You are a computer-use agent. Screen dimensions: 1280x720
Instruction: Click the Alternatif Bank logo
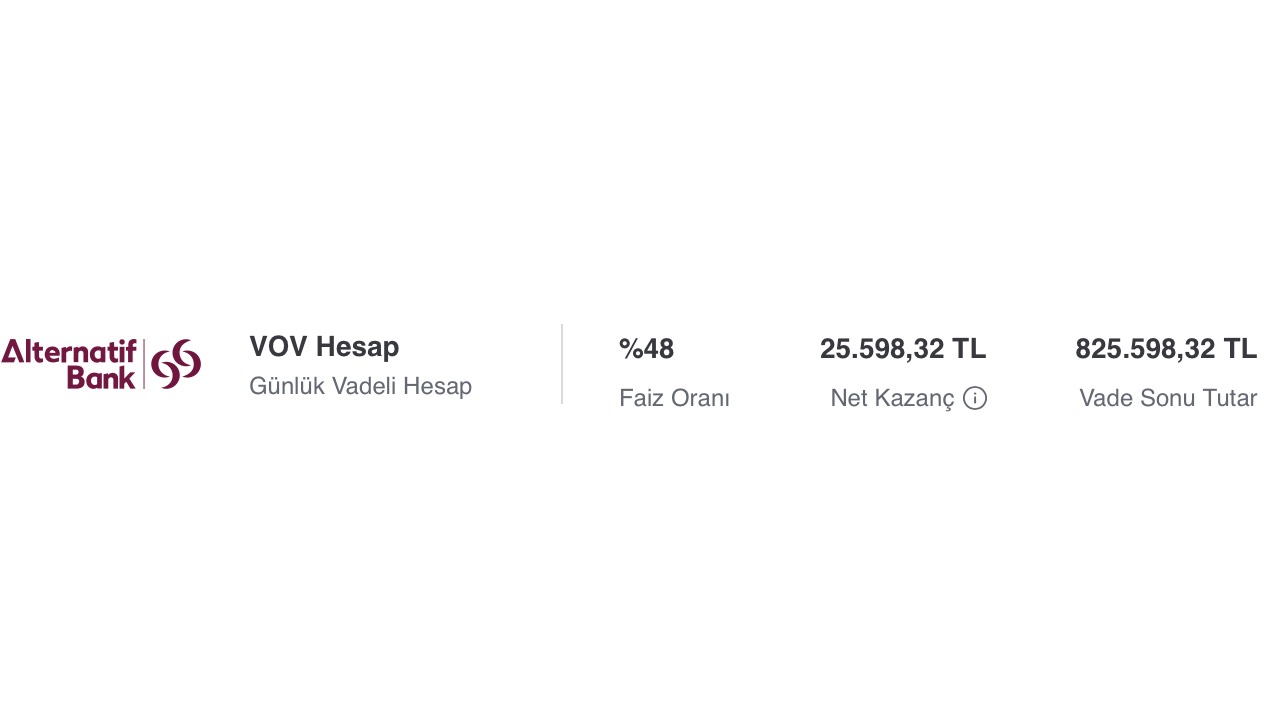click(101, 364)
